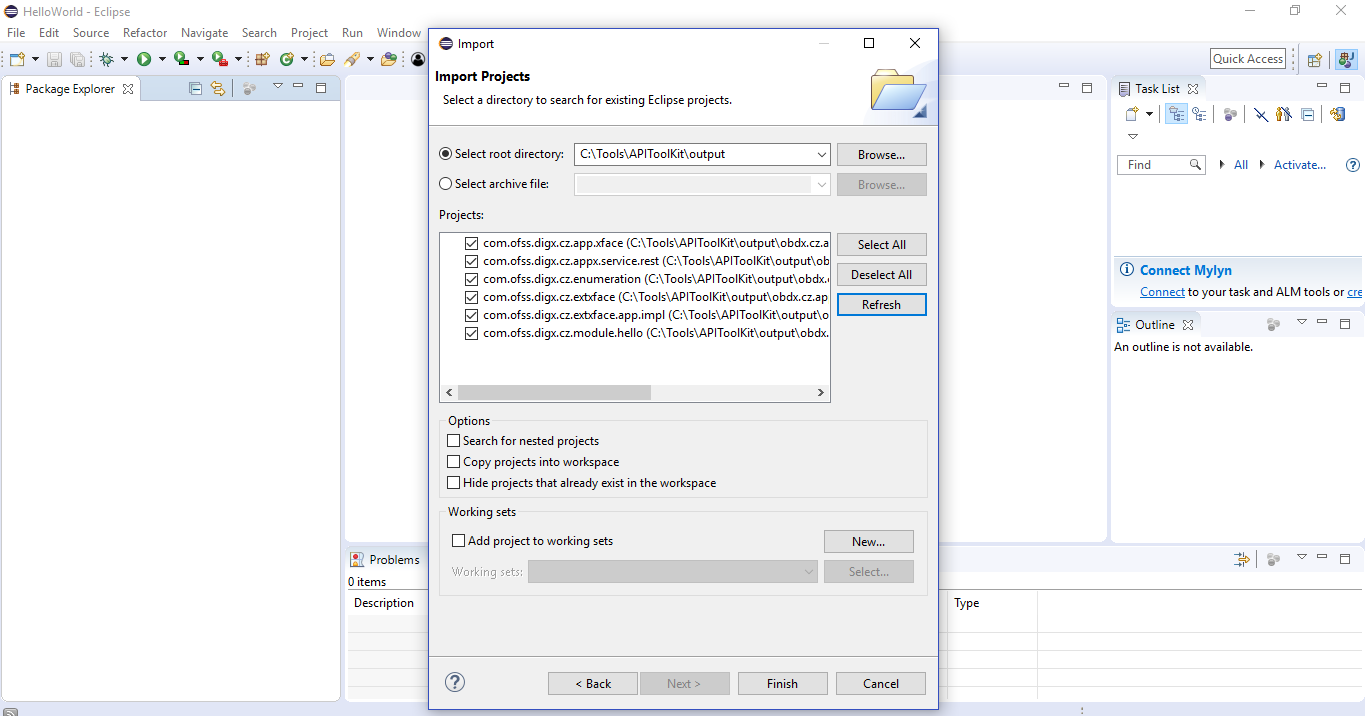Viewport: 1365px width, 716px height.
Task: Open the New wizard dropdown arrow
Action: click(x=36, y=60)
